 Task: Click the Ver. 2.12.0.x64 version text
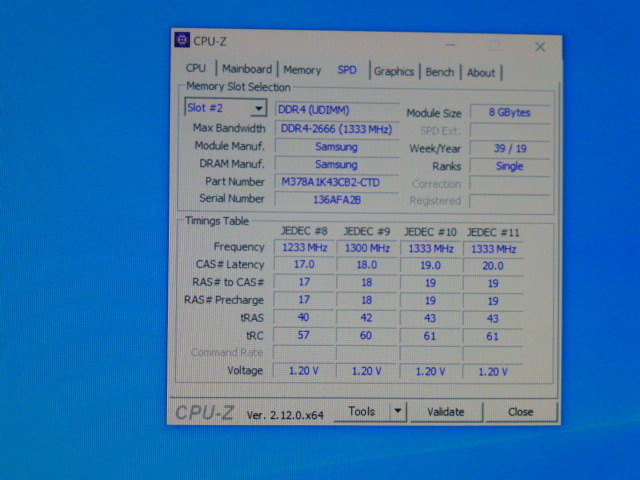[285, 415]
